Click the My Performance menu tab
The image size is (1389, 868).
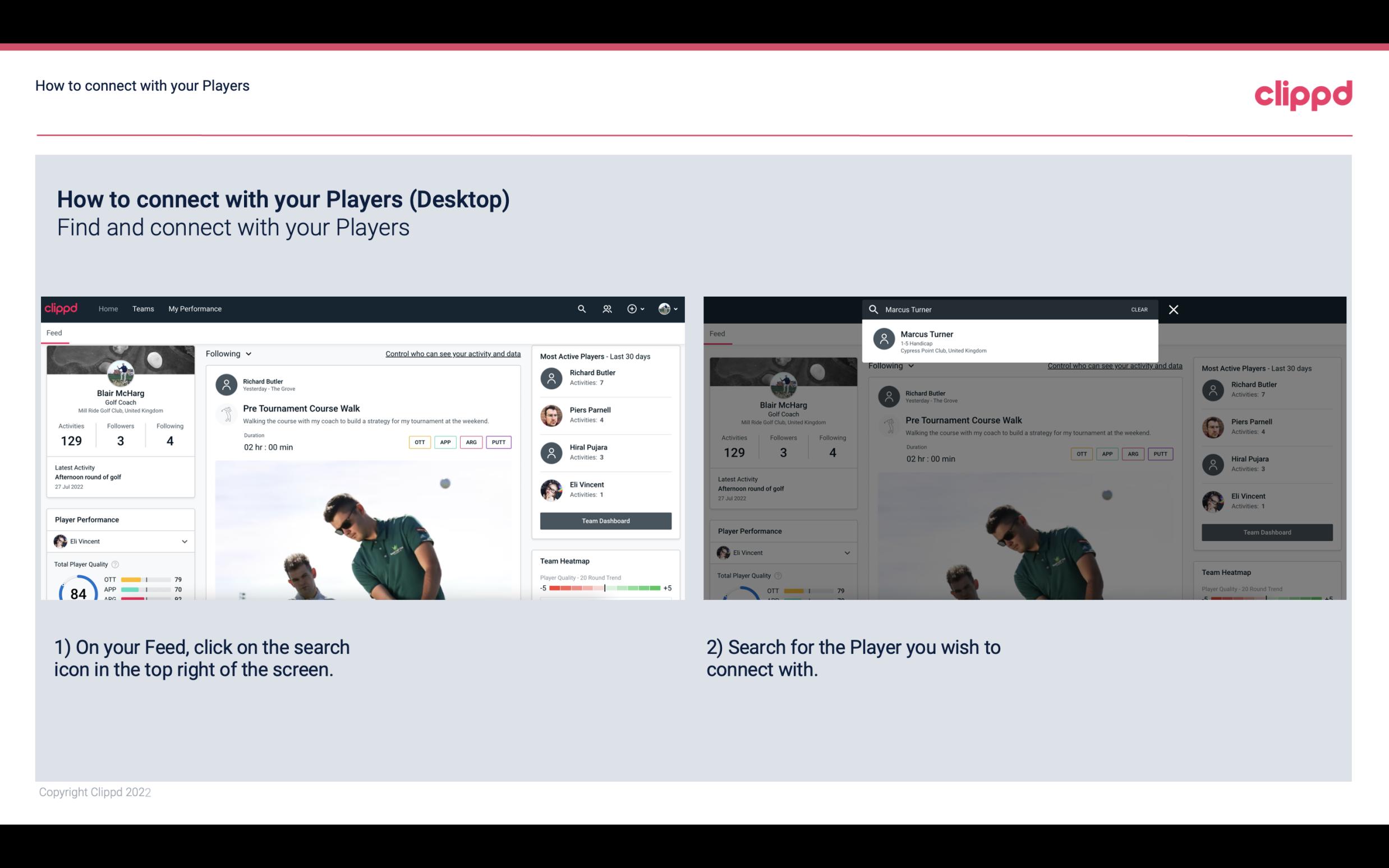[x=195, y=308]
